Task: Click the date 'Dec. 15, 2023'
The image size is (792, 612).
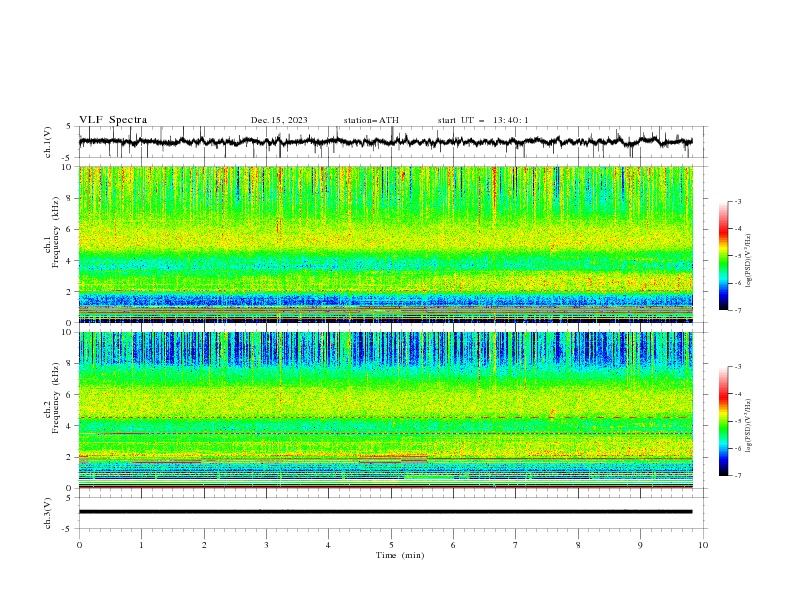Action: coord(279,120)
